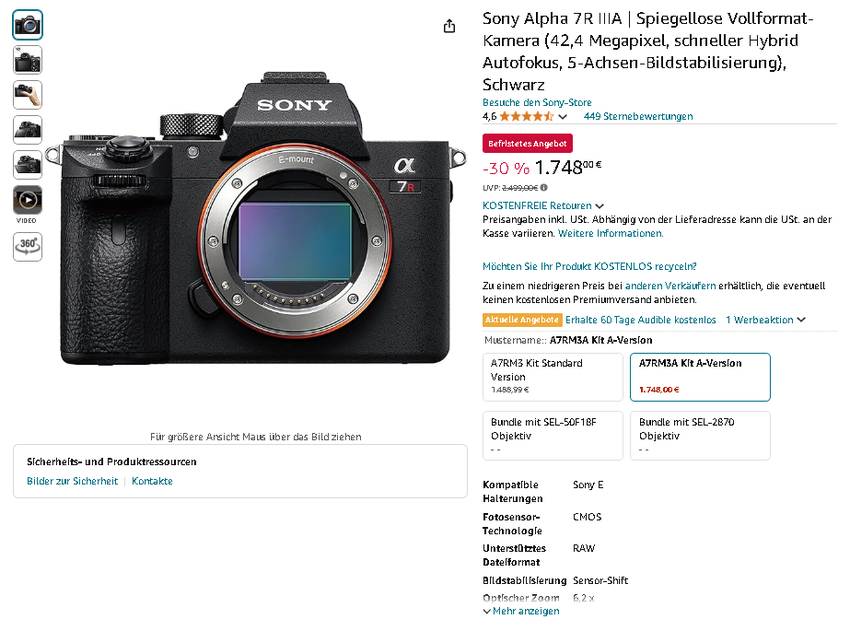Expand the KOSTENFREIE Retouren dropdown
The height and width of the screenshot is (619, 850).
599,206
